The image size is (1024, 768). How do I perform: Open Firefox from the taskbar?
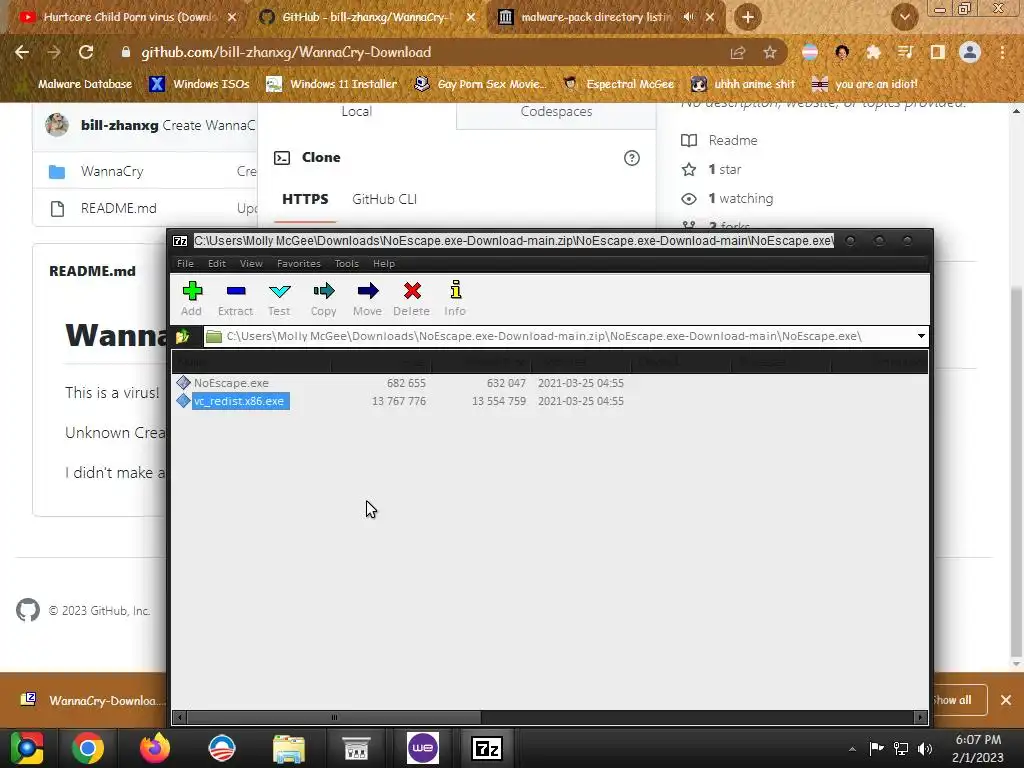pyautogui.click(x=155, y=748)
